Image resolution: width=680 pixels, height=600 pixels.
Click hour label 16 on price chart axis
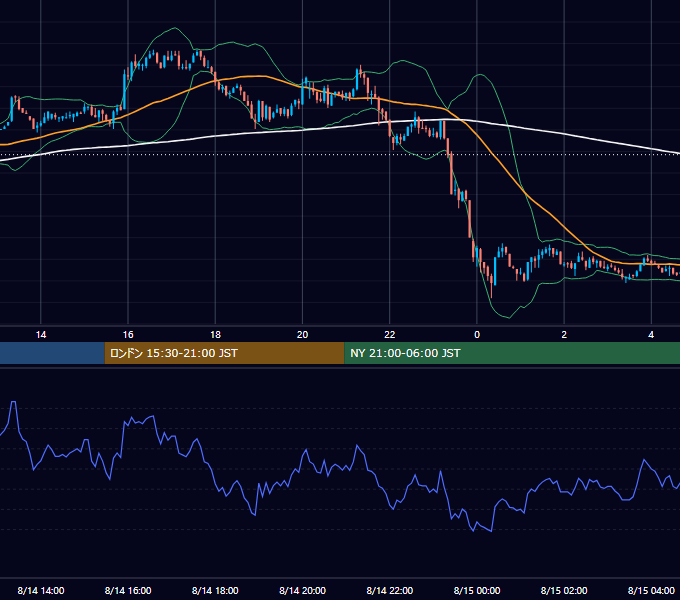coord(128,335)
